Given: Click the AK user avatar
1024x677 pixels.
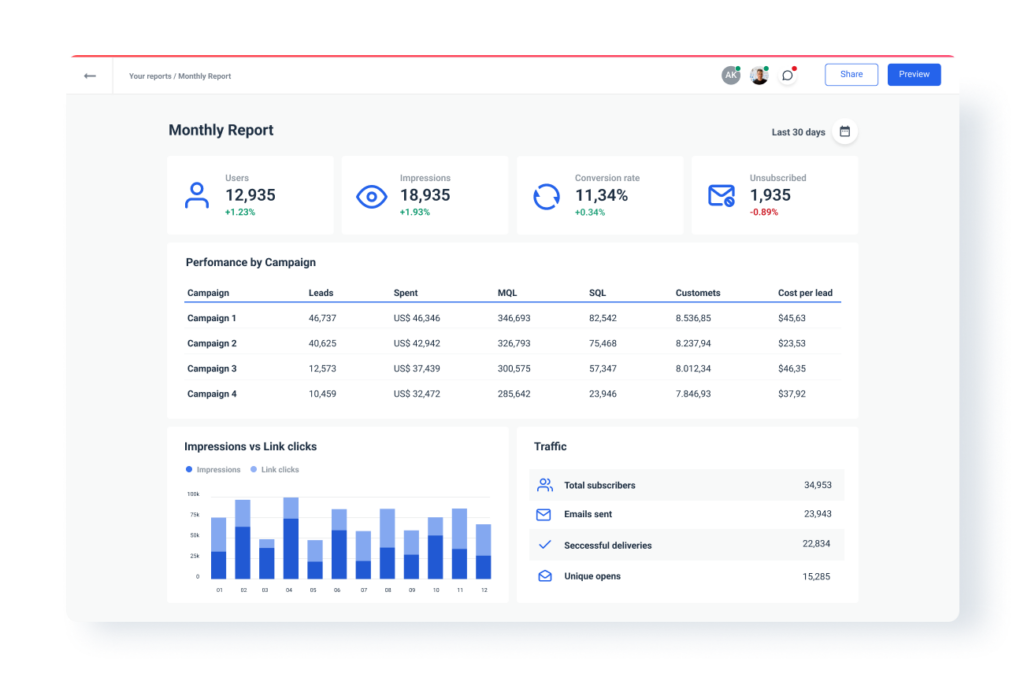Looking at the screenshot, I should coord(731,75).
